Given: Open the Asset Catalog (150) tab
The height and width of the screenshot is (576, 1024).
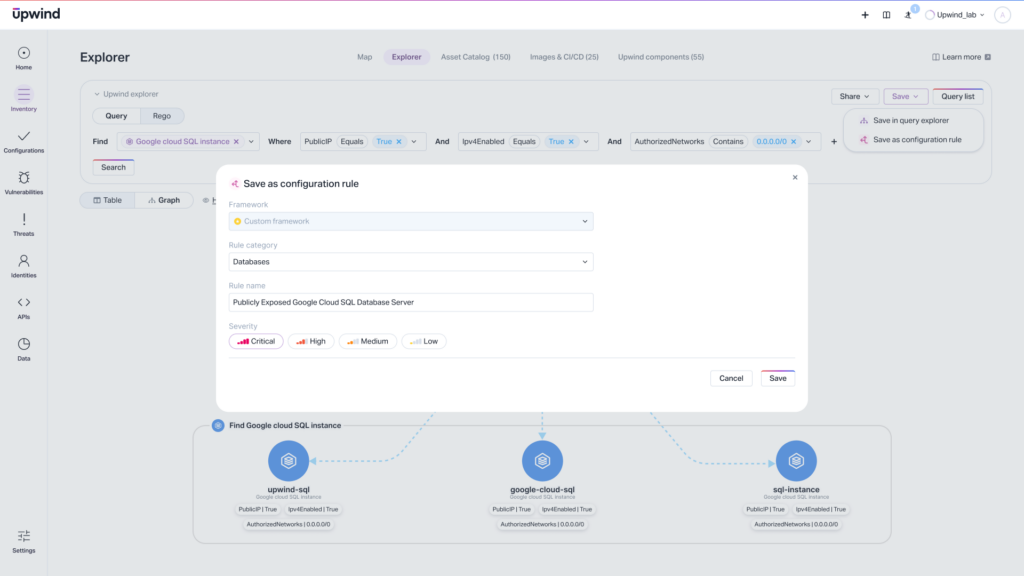Looking at the screenshot, I should (x=475, y=57).
